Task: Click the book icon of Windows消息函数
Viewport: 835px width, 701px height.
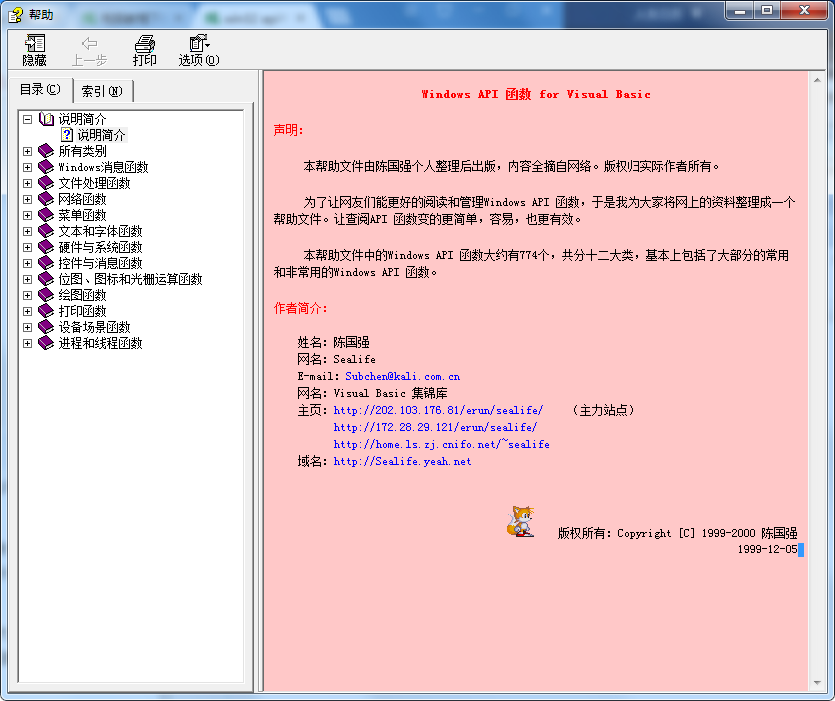Action: coord(45,167)
